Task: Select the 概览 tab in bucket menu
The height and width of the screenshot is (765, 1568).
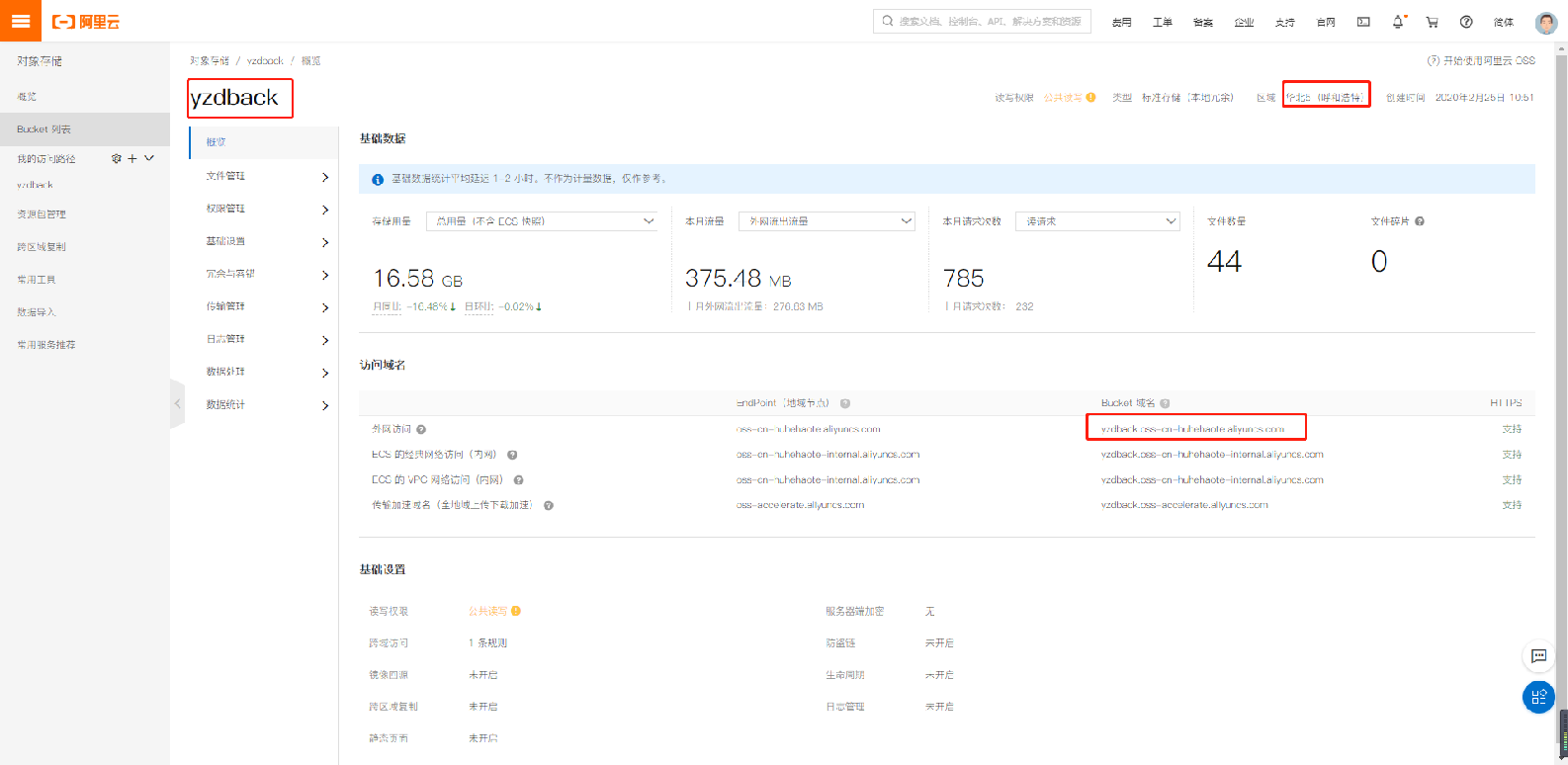Action: [264, 142]
